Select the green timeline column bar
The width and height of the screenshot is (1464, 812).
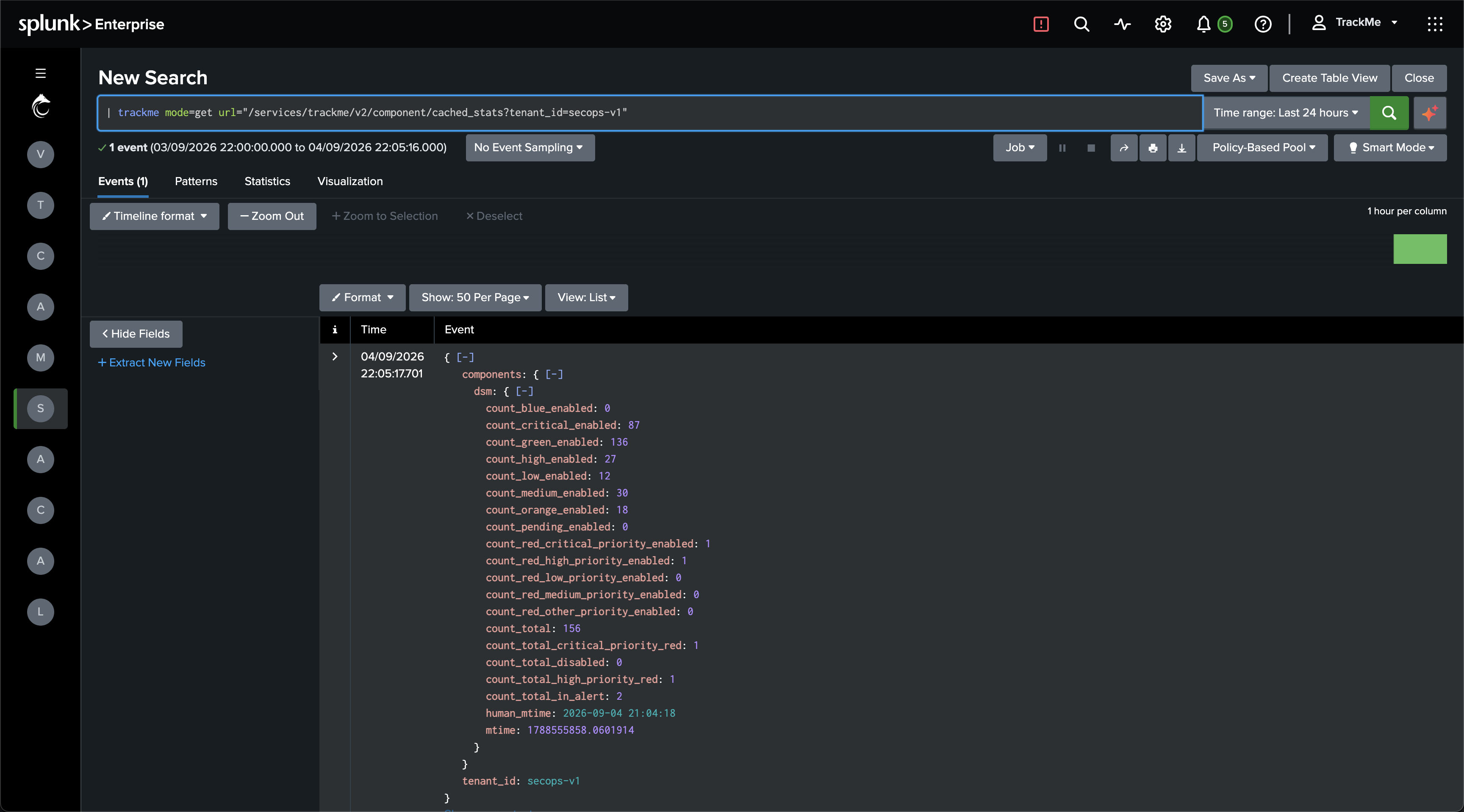tap(1420, 249)
